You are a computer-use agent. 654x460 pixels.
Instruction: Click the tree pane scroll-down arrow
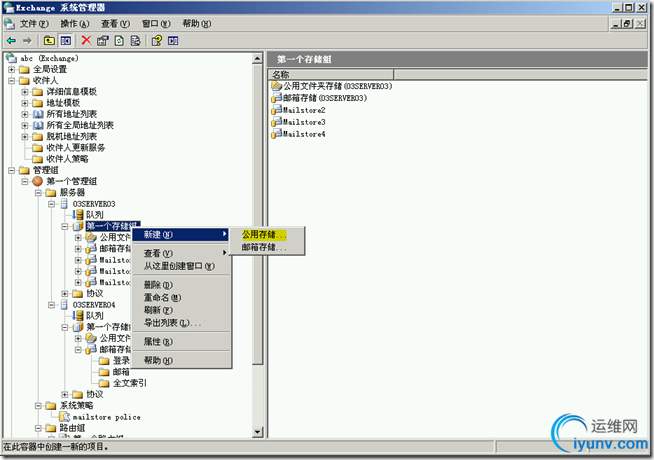(257, 432)
